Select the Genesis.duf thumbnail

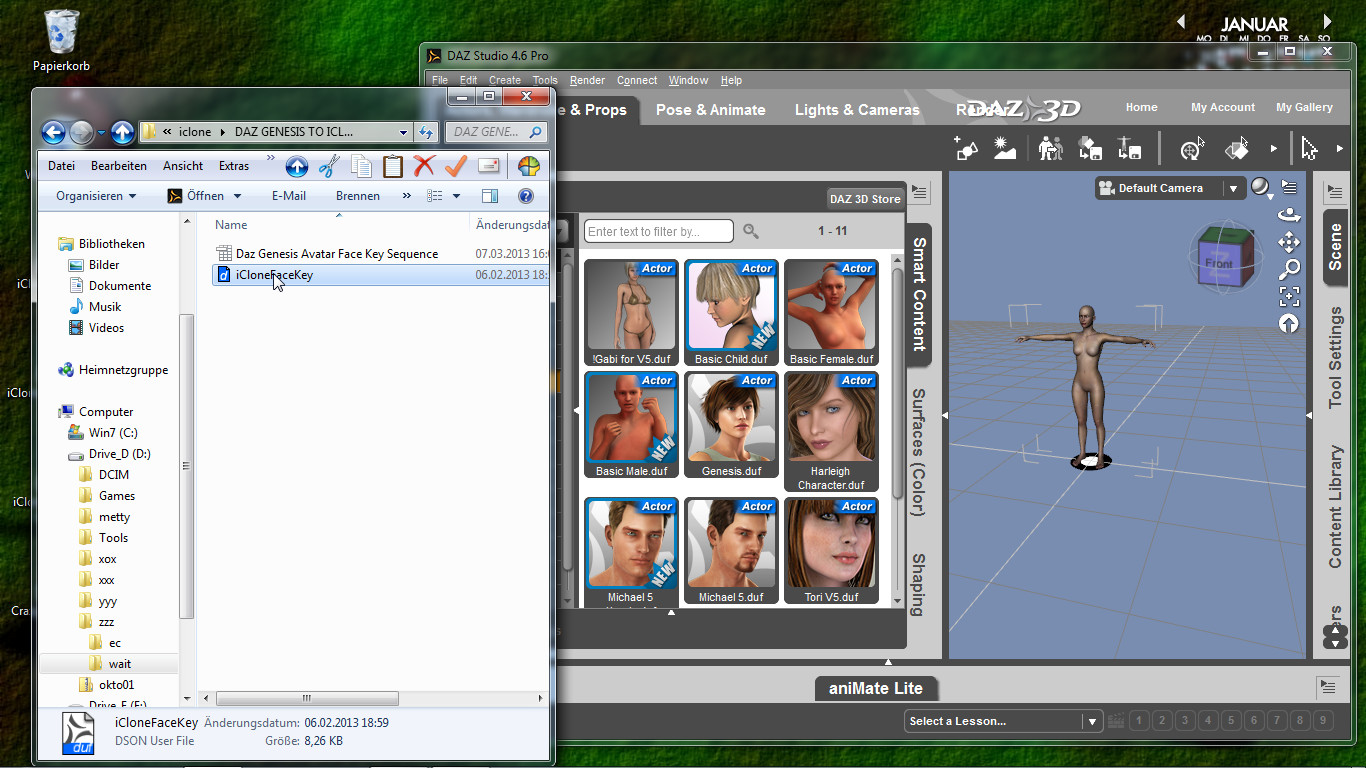(731, 425)
